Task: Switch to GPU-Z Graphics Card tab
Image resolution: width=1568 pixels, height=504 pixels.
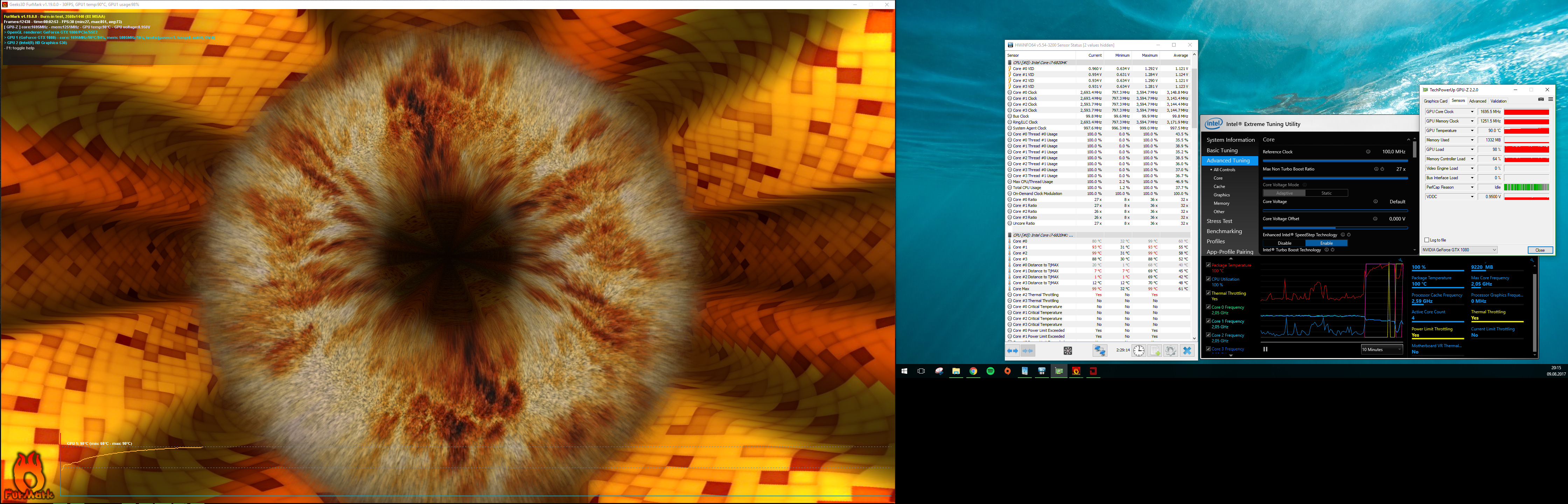Action: click(1435, 101)
